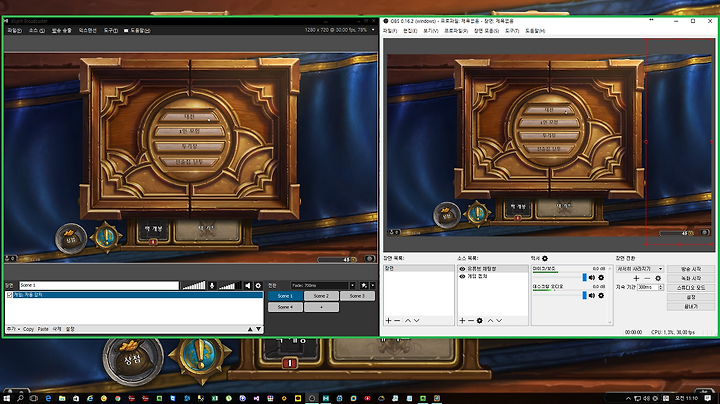Open gear settings for desktop audio channel
The image size is (720, 404).
pos(601,295)
